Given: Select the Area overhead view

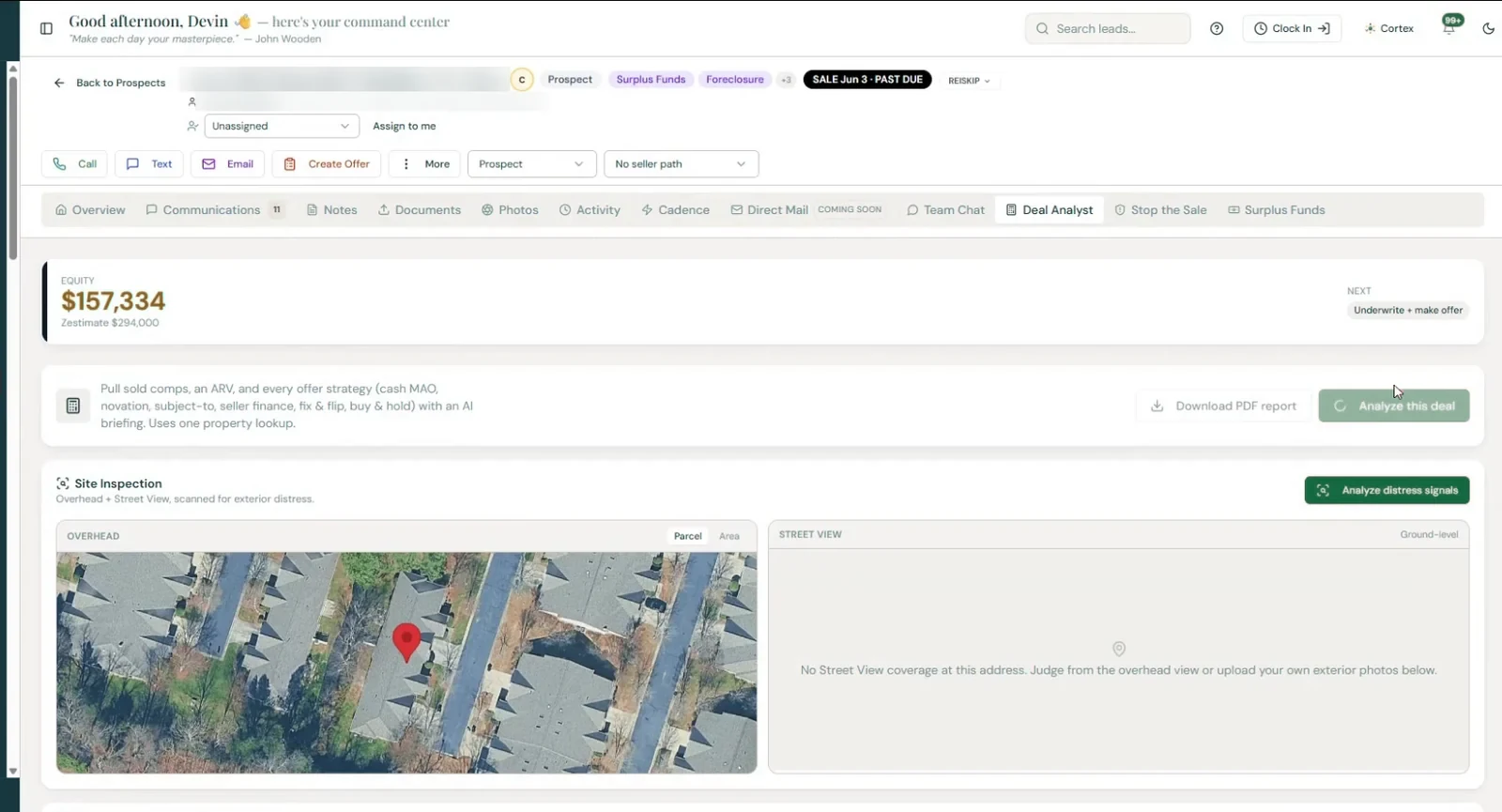Looking at the screenshot, I should [729, 536].
